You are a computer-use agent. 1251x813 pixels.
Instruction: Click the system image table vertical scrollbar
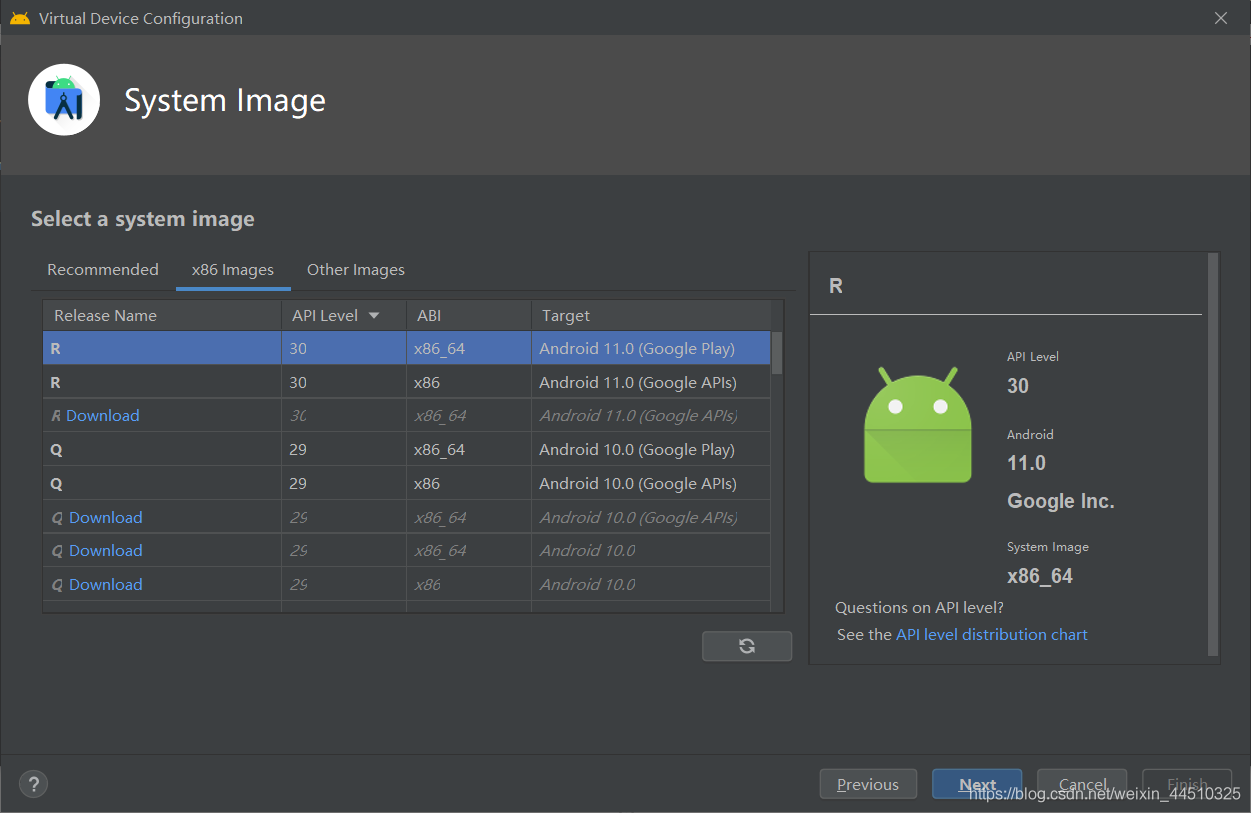tap(777, 352)
